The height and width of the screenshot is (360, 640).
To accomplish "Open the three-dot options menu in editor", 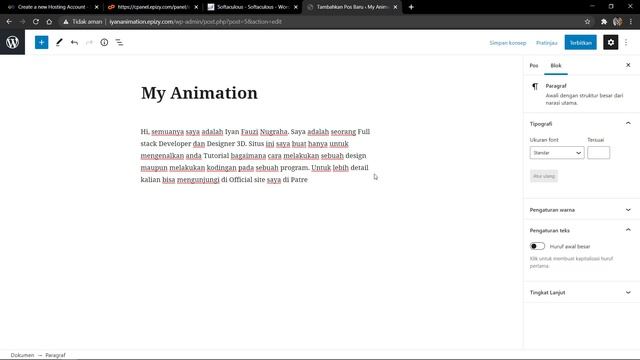I will pyautogui.click(x=626, y=42).
